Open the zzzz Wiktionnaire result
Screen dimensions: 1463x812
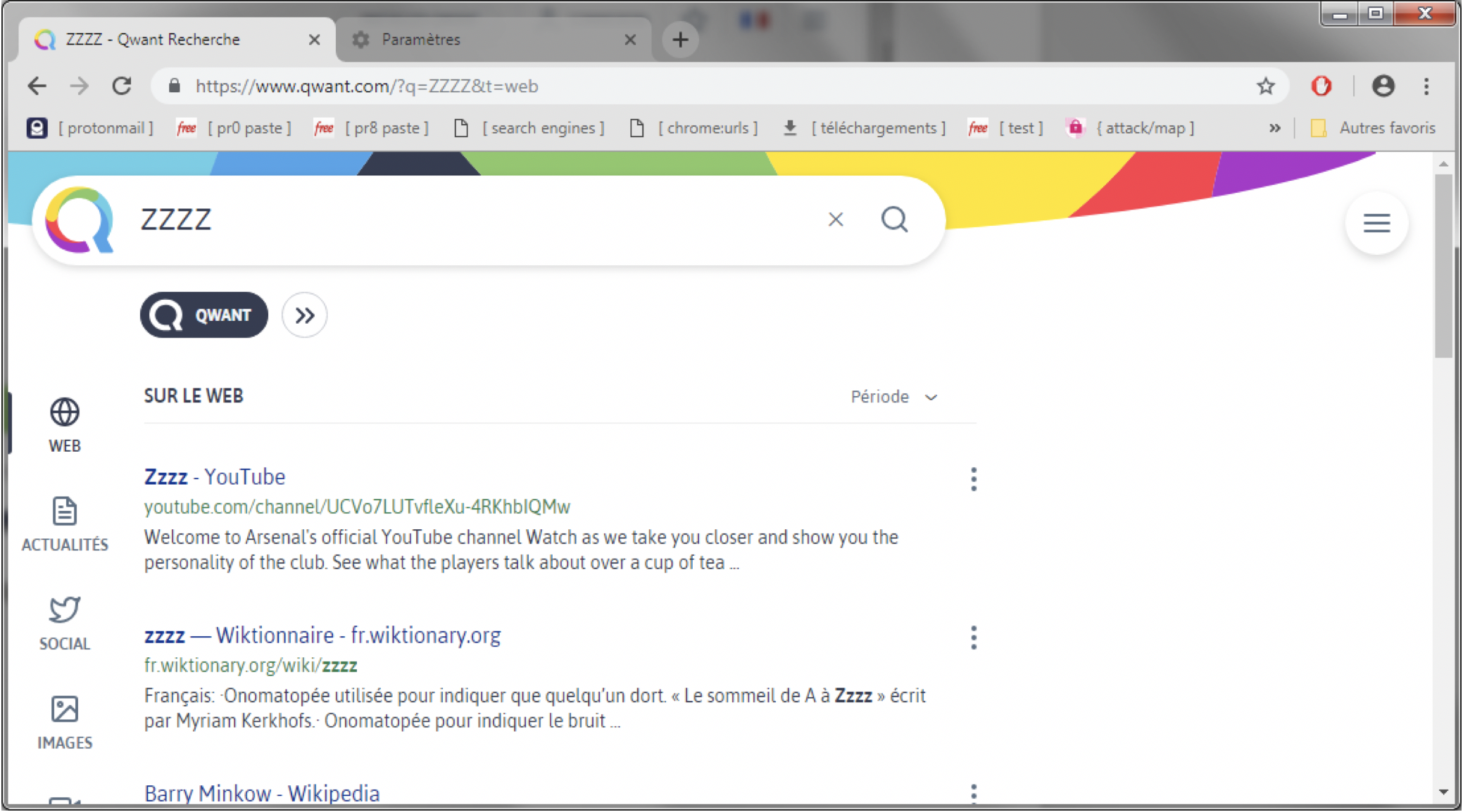tap(322, 635)
